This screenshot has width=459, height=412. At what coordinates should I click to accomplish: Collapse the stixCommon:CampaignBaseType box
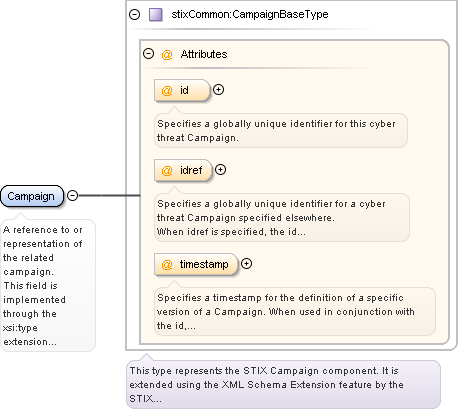(135, 14)
